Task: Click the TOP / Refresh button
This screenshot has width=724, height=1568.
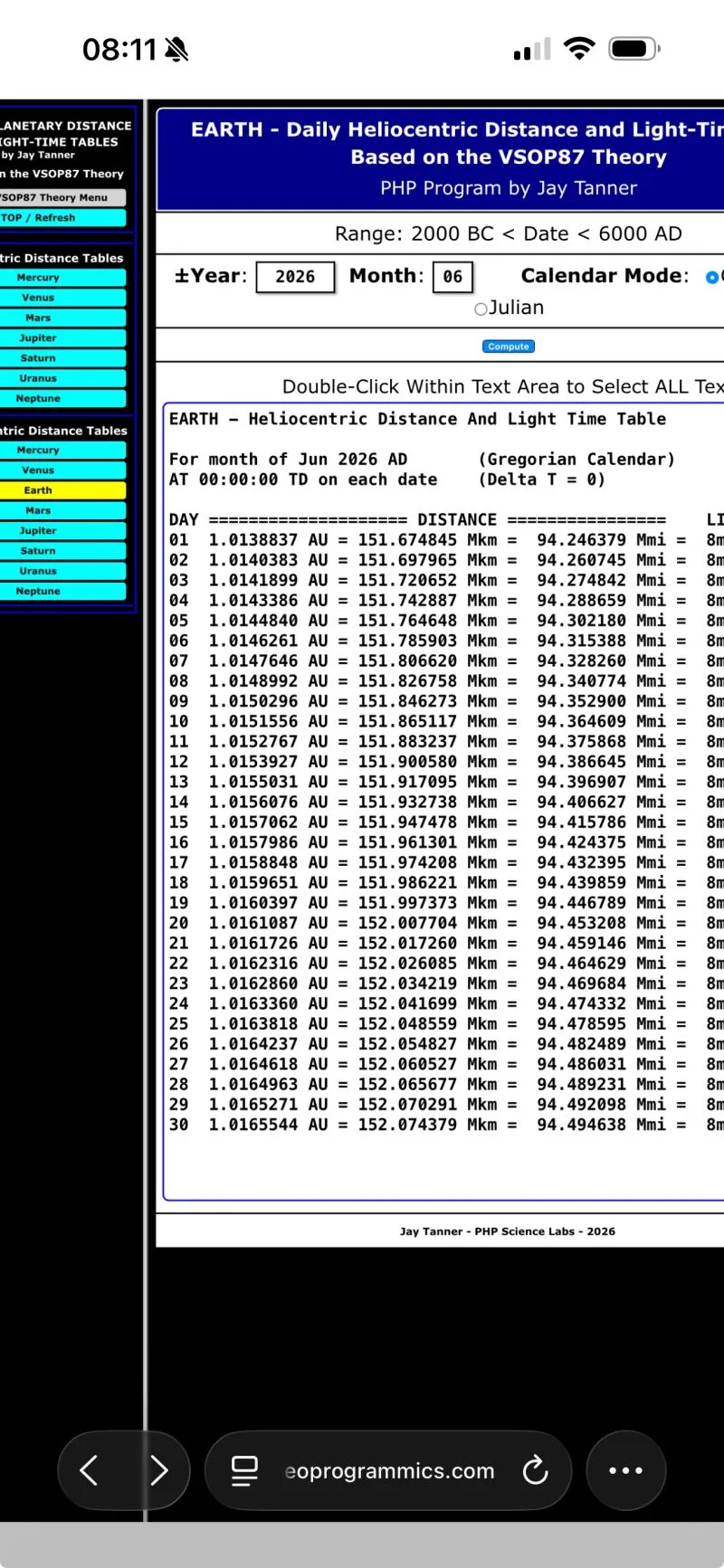Action: click(62, 218)
